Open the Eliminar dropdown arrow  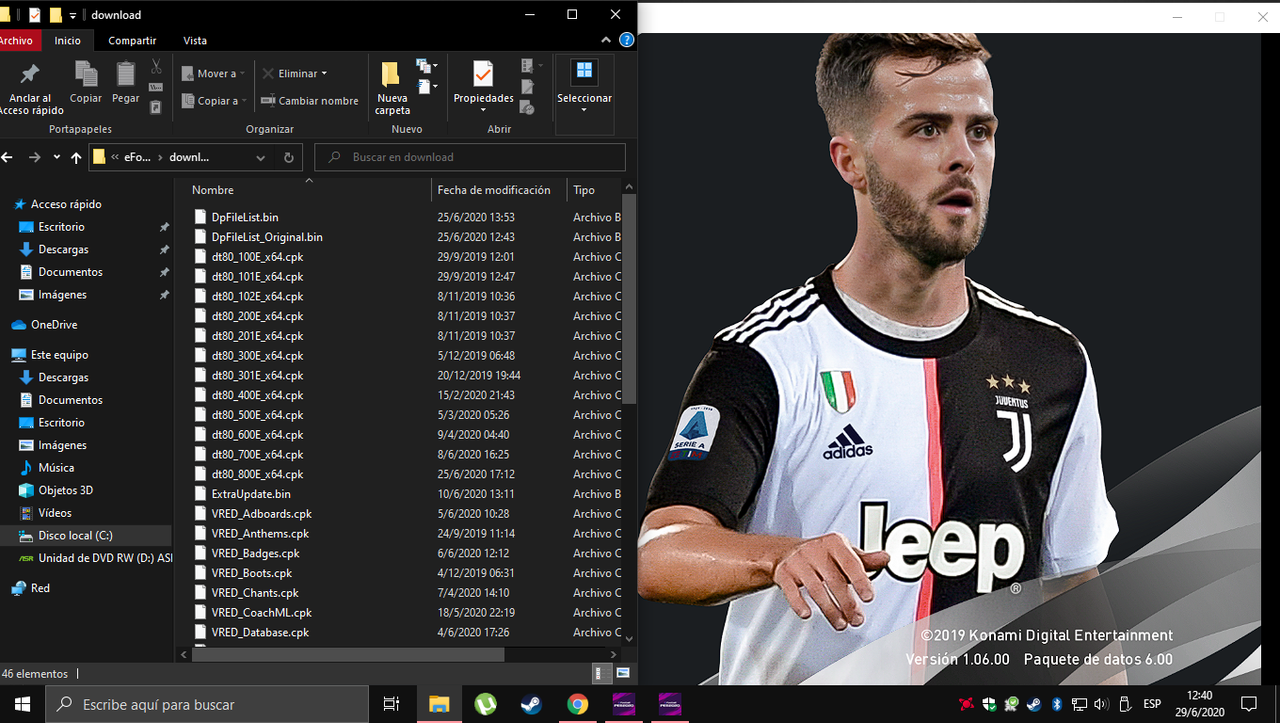coord(324,74)
